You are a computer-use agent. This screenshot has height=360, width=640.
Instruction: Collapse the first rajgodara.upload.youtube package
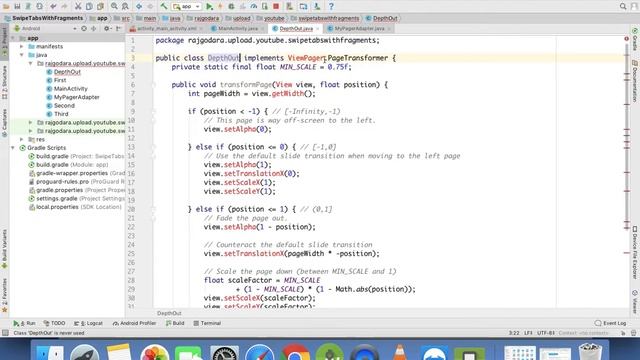pos(31,64)
